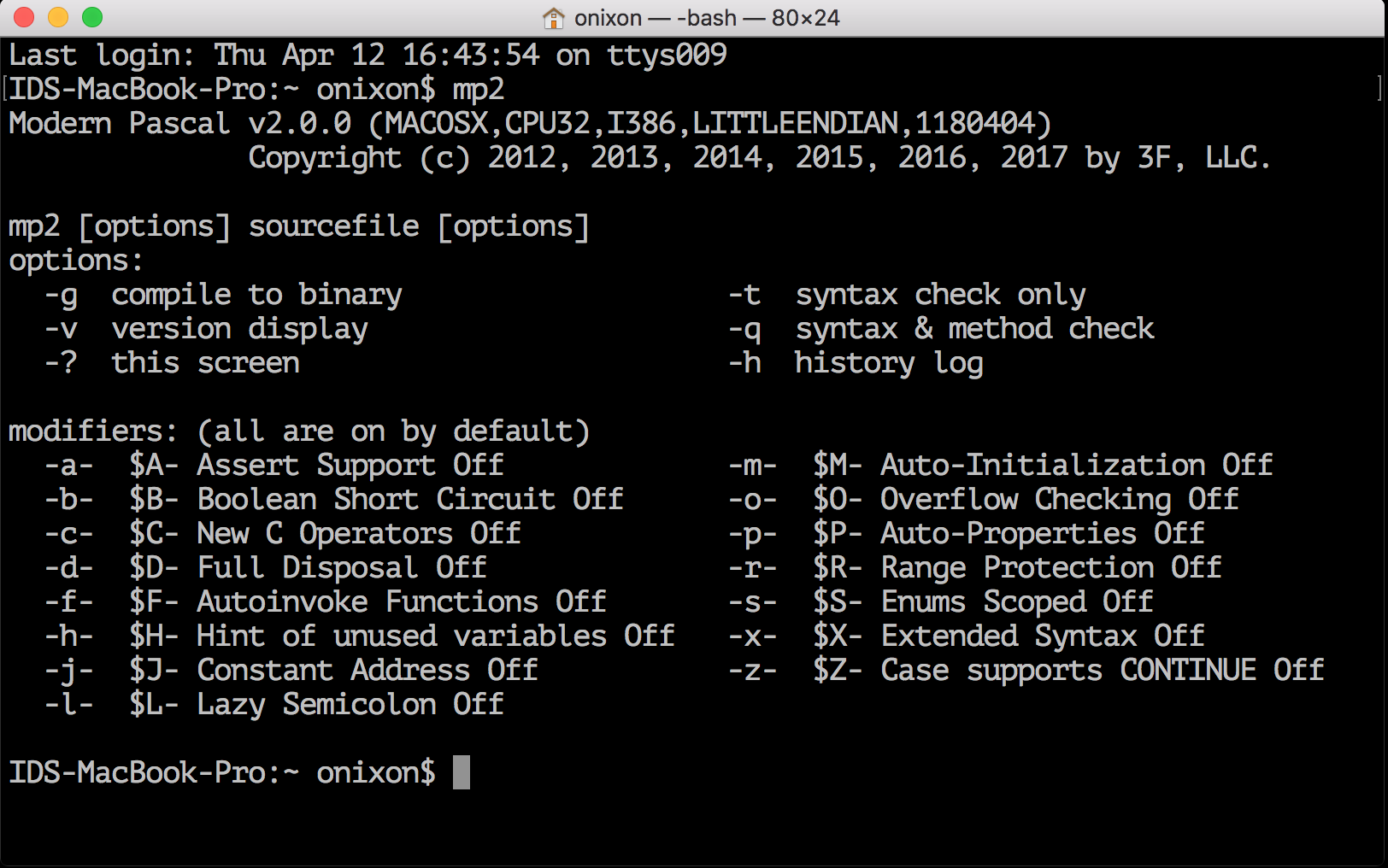Click the home folder icon in title bar
Viewport: 1388px width, 868px height.
pyautogui.click(x=554, y=18)
